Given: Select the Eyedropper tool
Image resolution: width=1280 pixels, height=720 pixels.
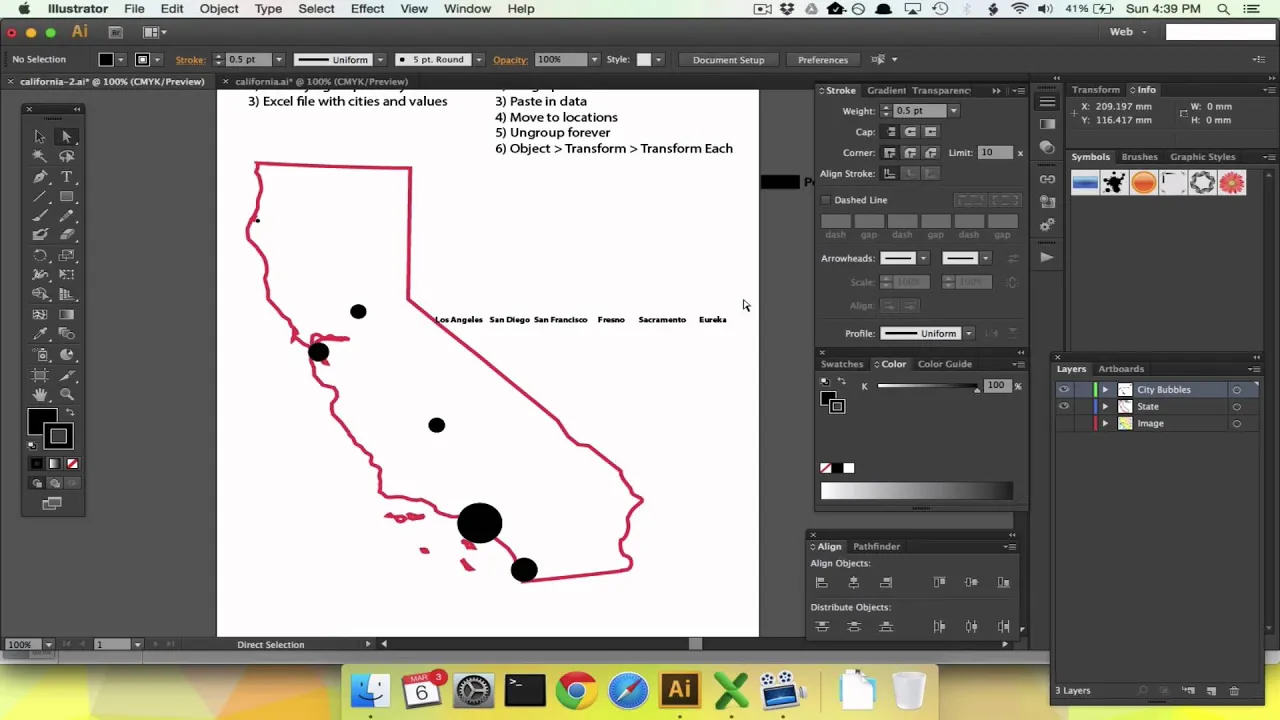Looking at the screenshot, I should [x=40, y=334].
